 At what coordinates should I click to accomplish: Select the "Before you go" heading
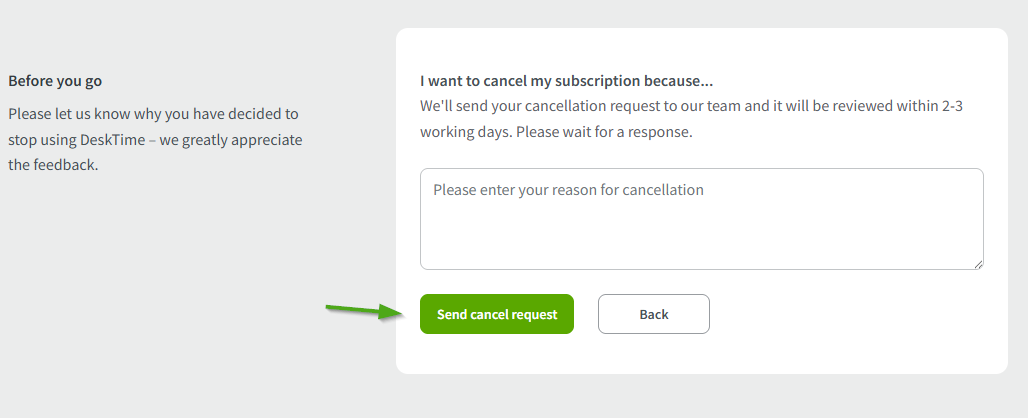(55, 81)
